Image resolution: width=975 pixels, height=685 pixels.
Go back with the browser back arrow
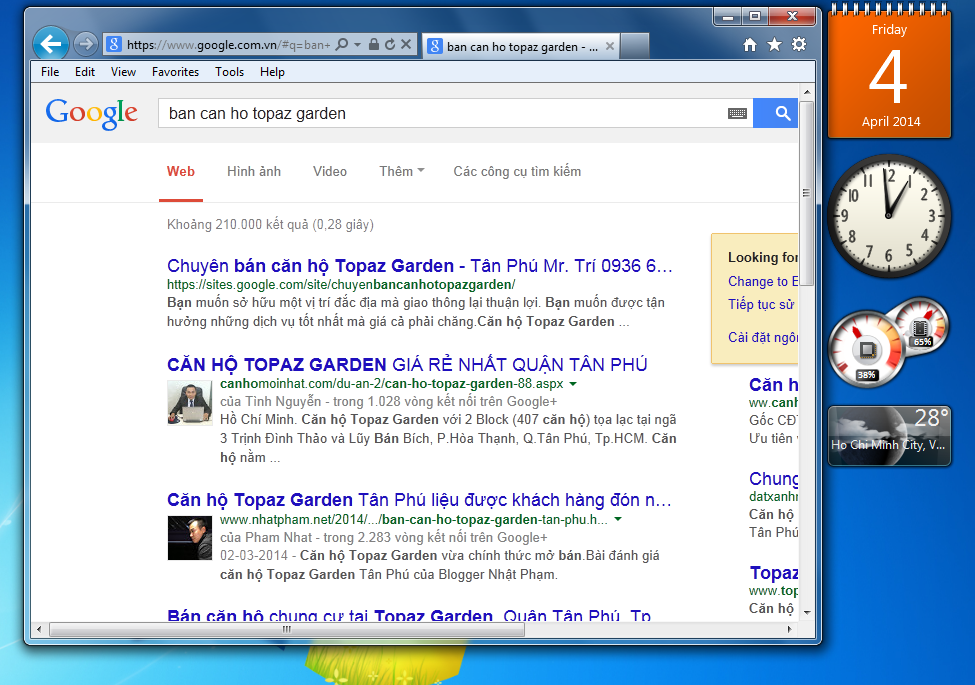pyautogui.click(x=51, y=44)
